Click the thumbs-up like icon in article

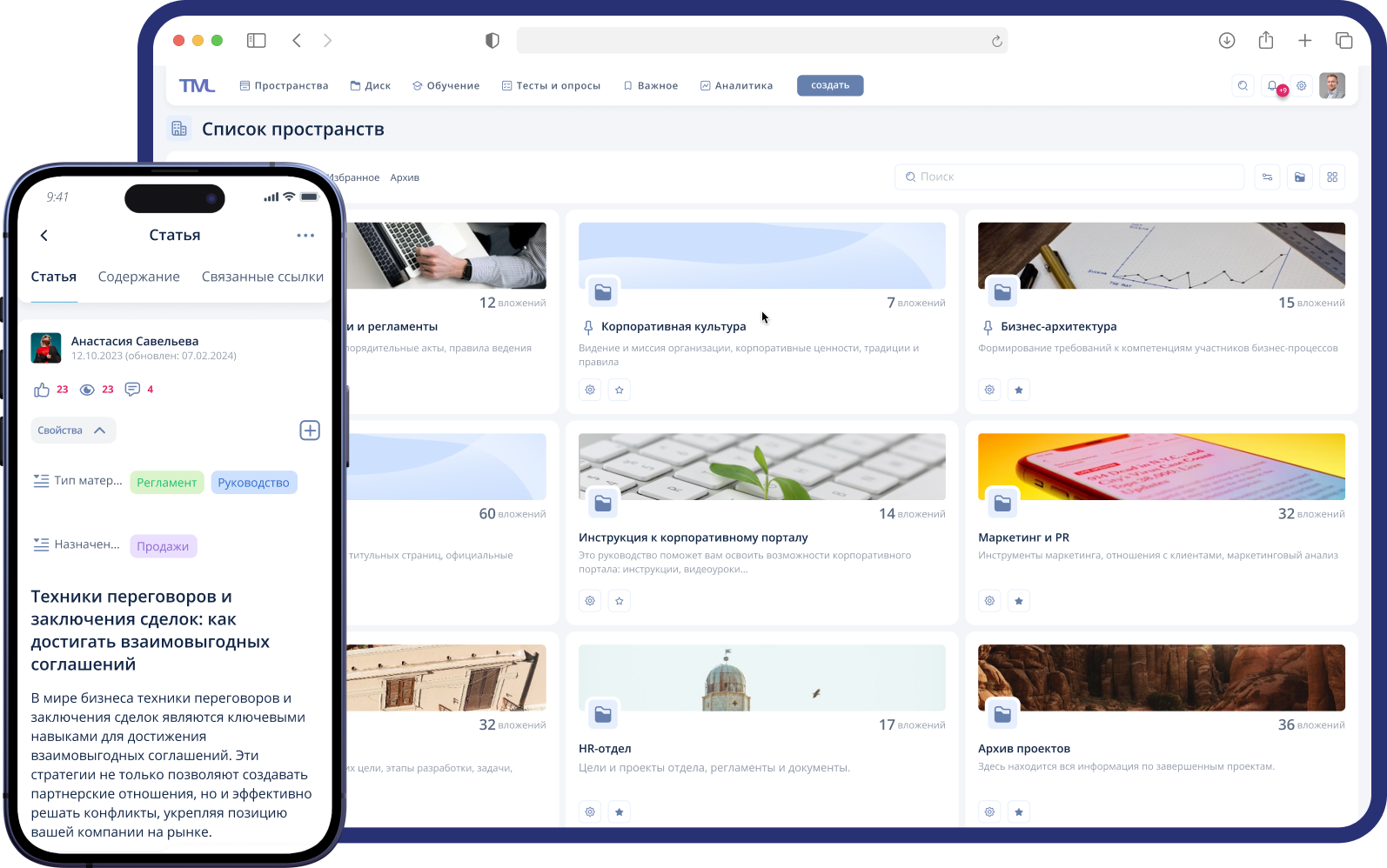[41, 390]
